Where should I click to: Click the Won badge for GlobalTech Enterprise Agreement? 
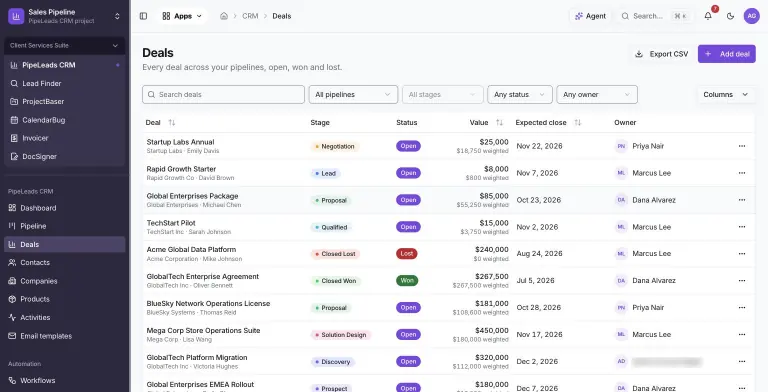tap(407, 281)
